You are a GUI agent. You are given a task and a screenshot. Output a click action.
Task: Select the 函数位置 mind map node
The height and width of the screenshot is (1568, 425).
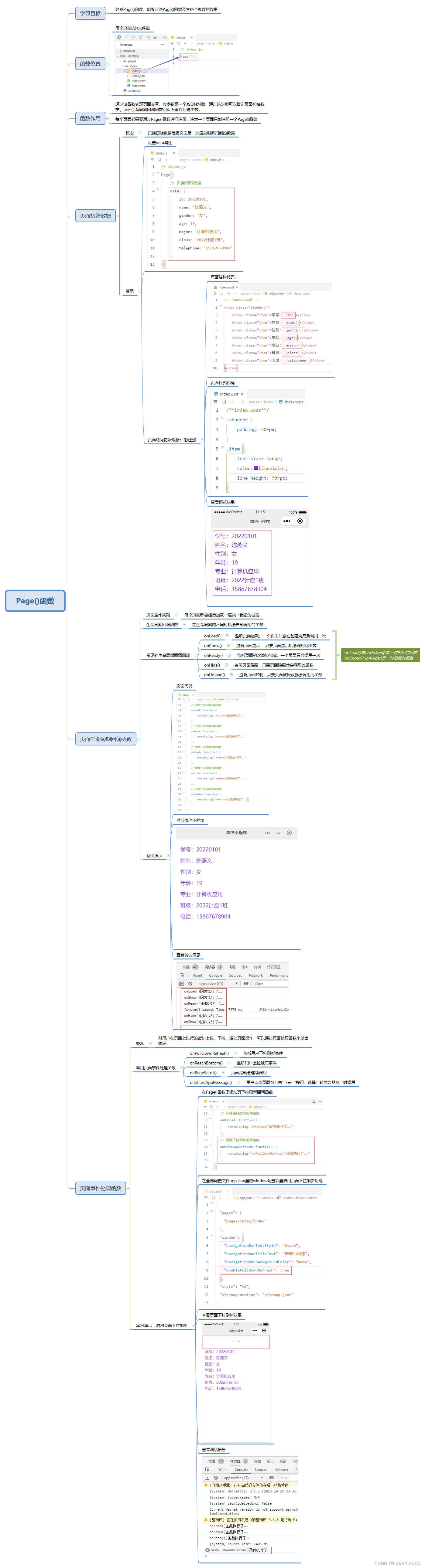(x=90, y=63)
